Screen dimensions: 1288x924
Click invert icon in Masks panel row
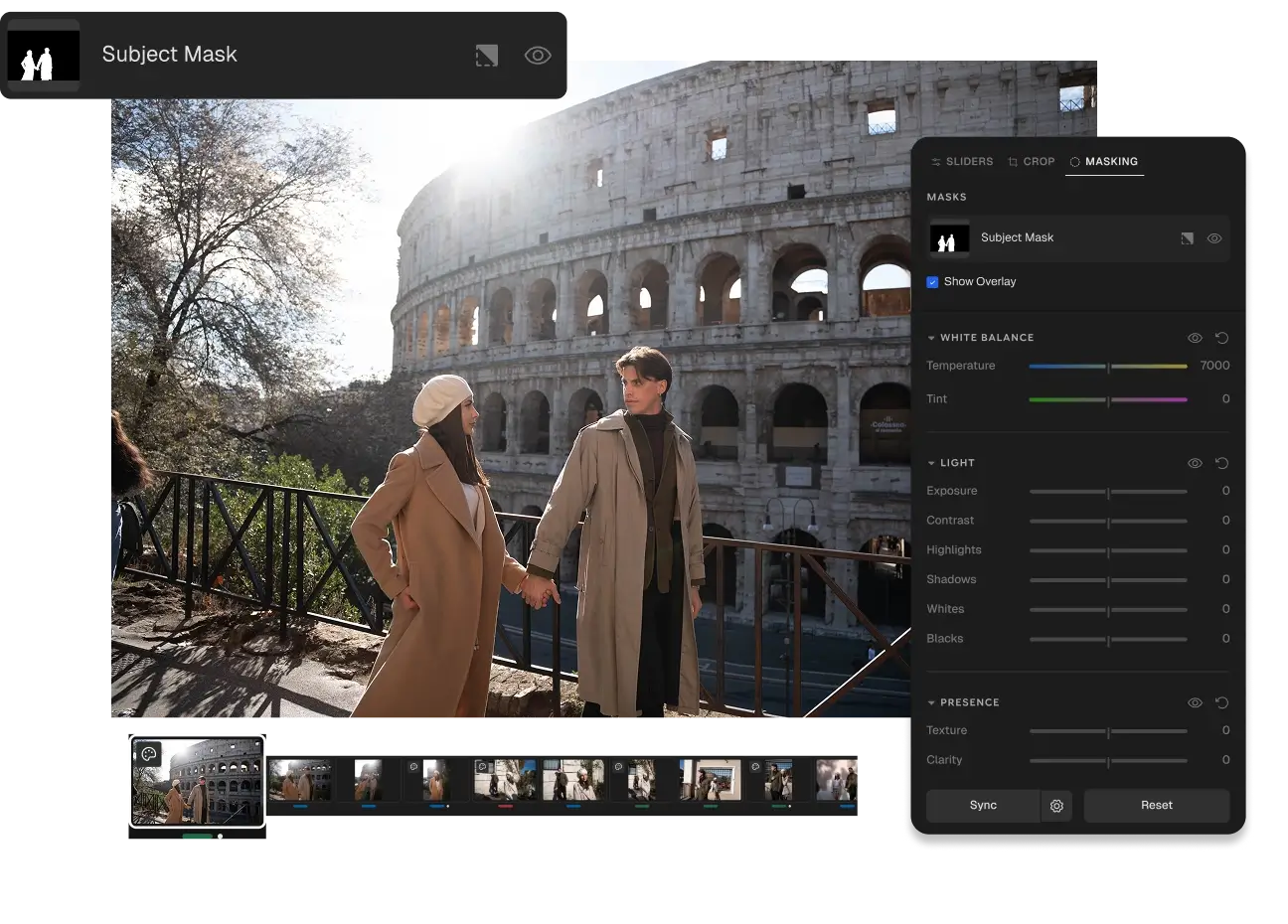tap(1187, 238)
